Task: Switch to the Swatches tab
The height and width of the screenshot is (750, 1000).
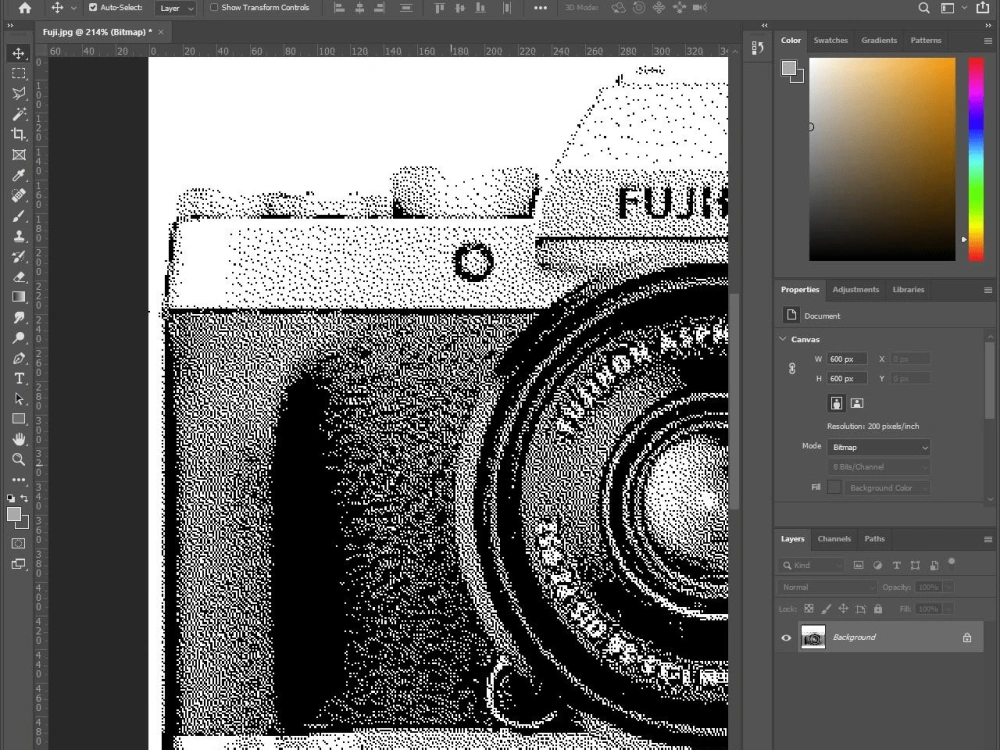Action: coord(830,40)
